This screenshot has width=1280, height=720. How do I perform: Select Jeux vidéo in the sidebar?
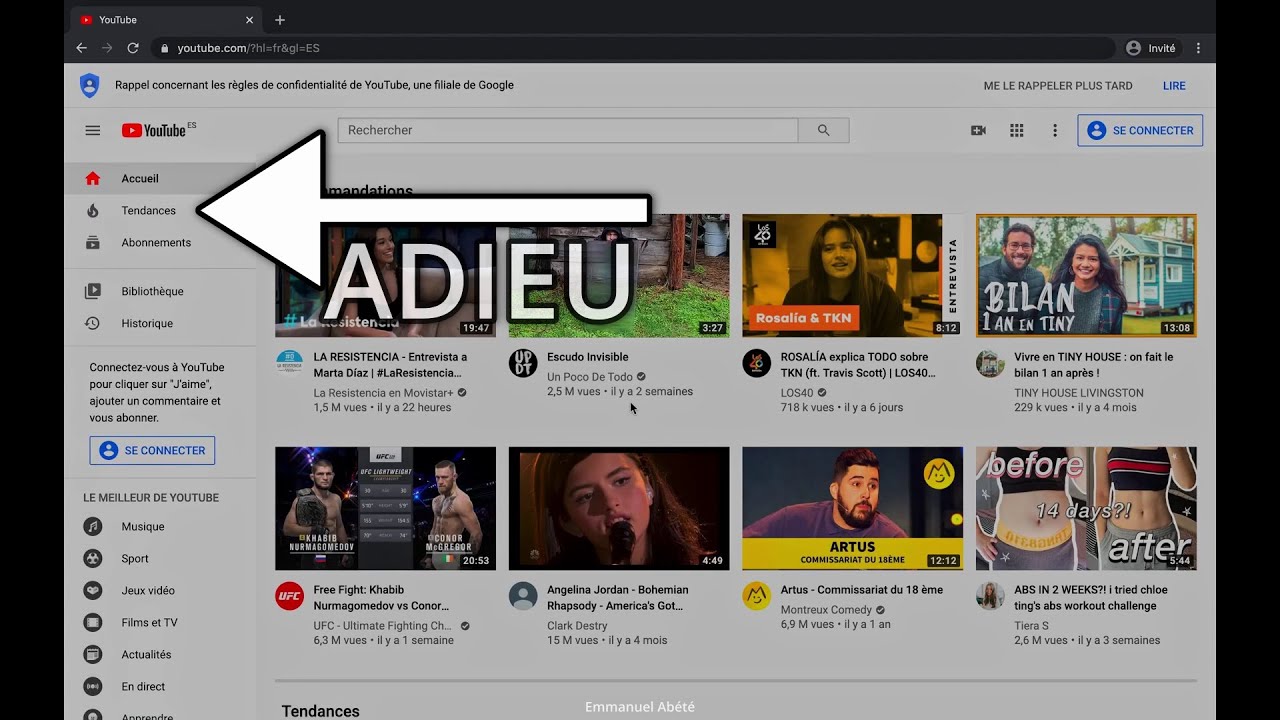(160, 590)
